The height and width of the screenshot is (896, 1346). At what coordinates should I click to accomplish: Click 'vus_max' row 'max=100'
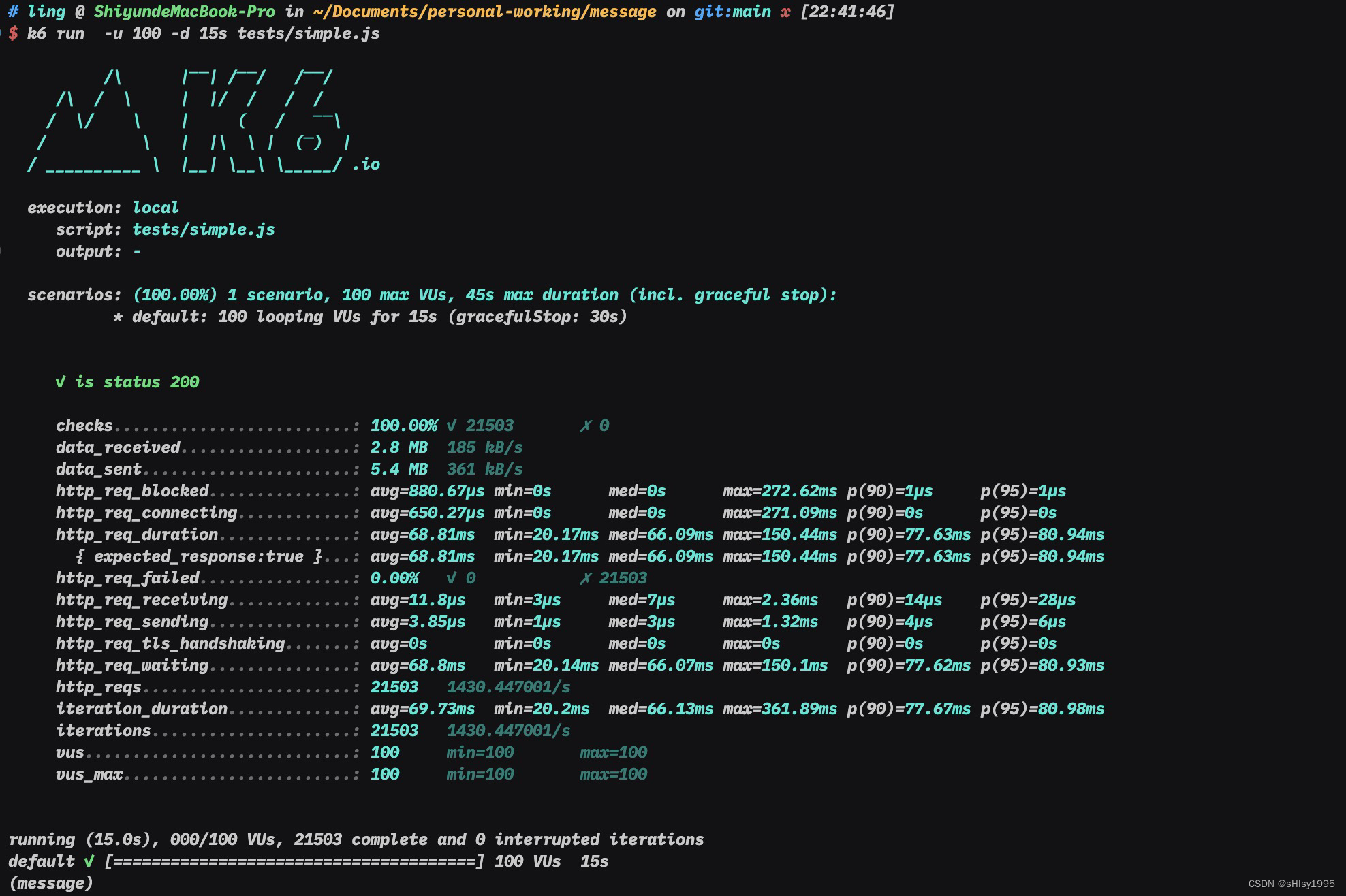[x=613, y=774]
